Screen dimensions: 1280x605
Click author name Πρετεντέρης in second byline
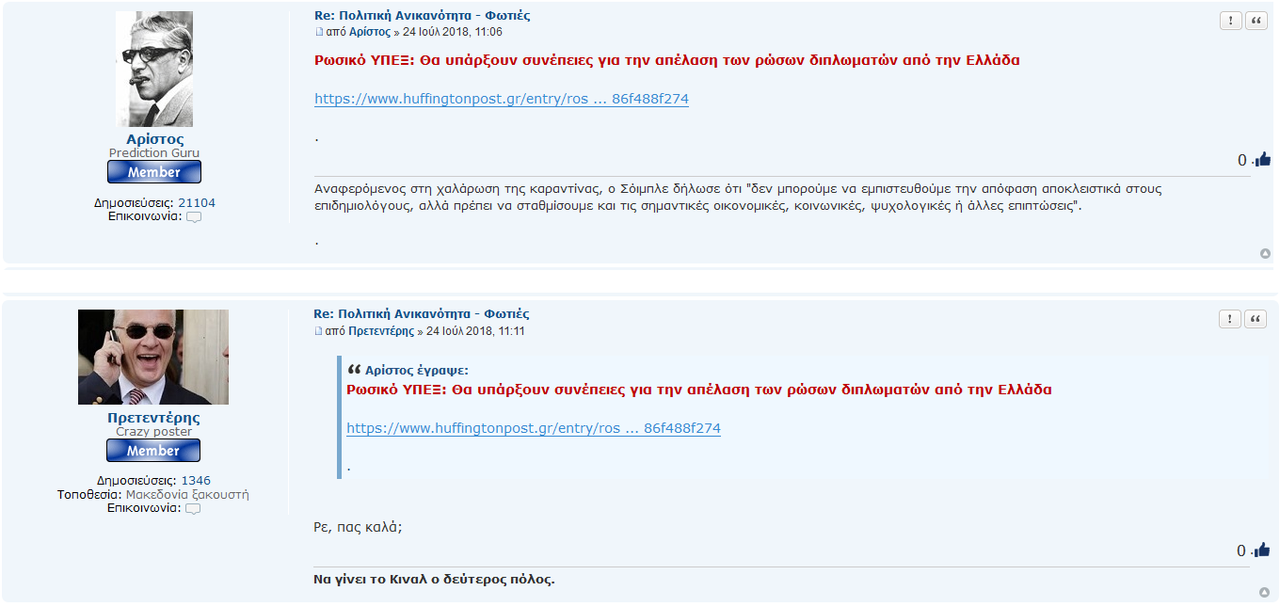(x=382, y=331)
